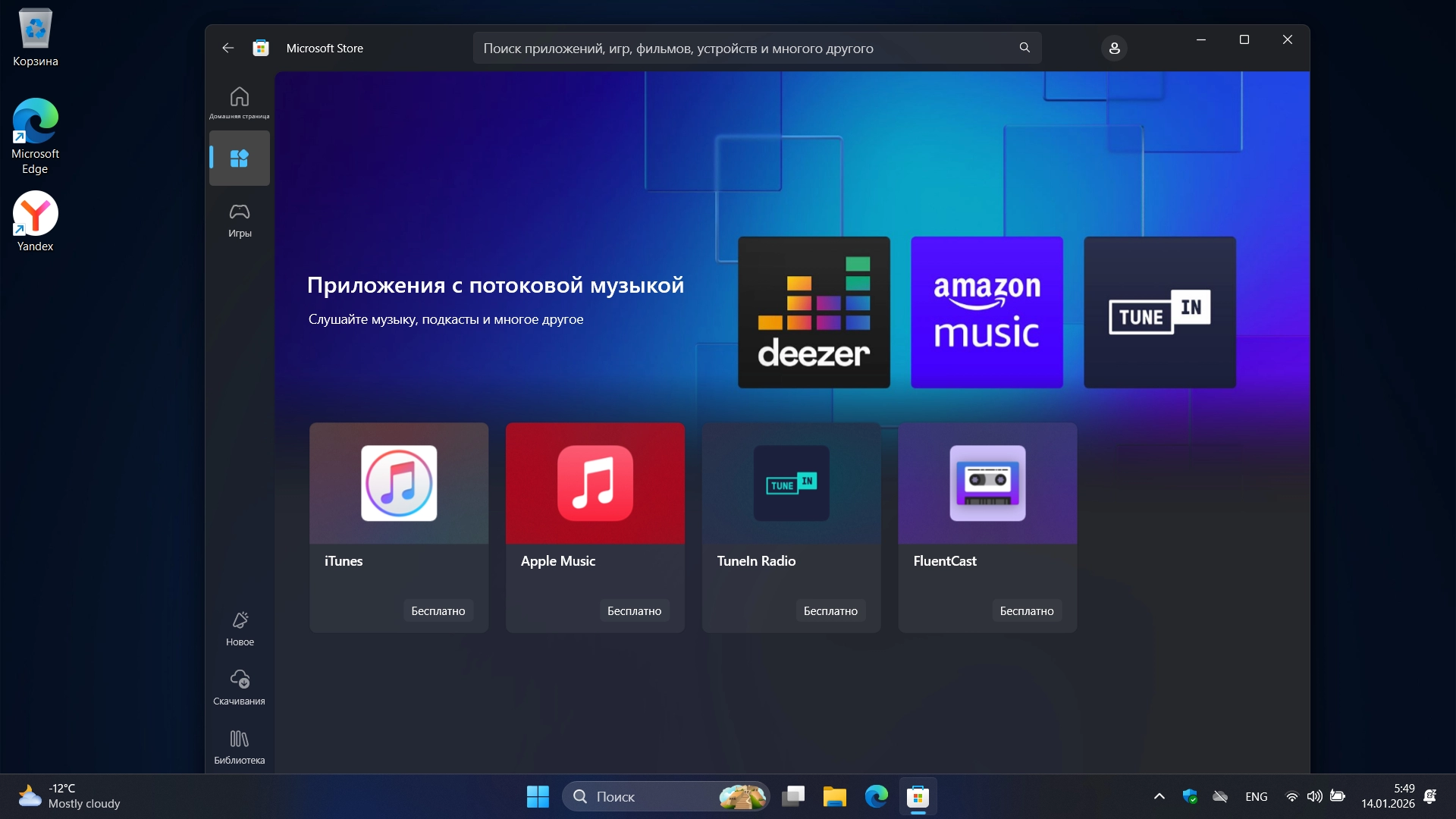Open the Deezer featured tile
Image resolution: width=1456 pixels, height=819 pixels.
pos(814,312)
